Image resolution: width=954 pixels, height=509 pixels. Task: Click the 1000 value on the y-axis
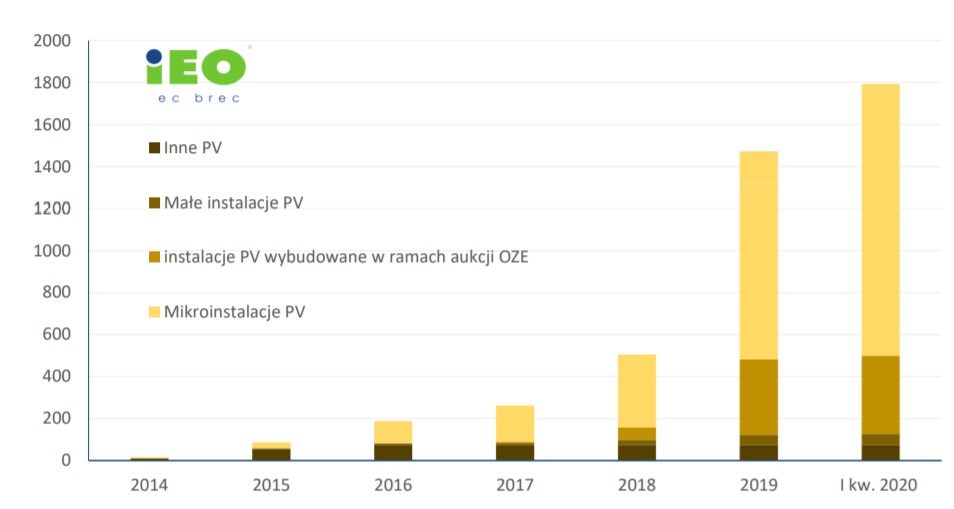click(x=52, y=251)
